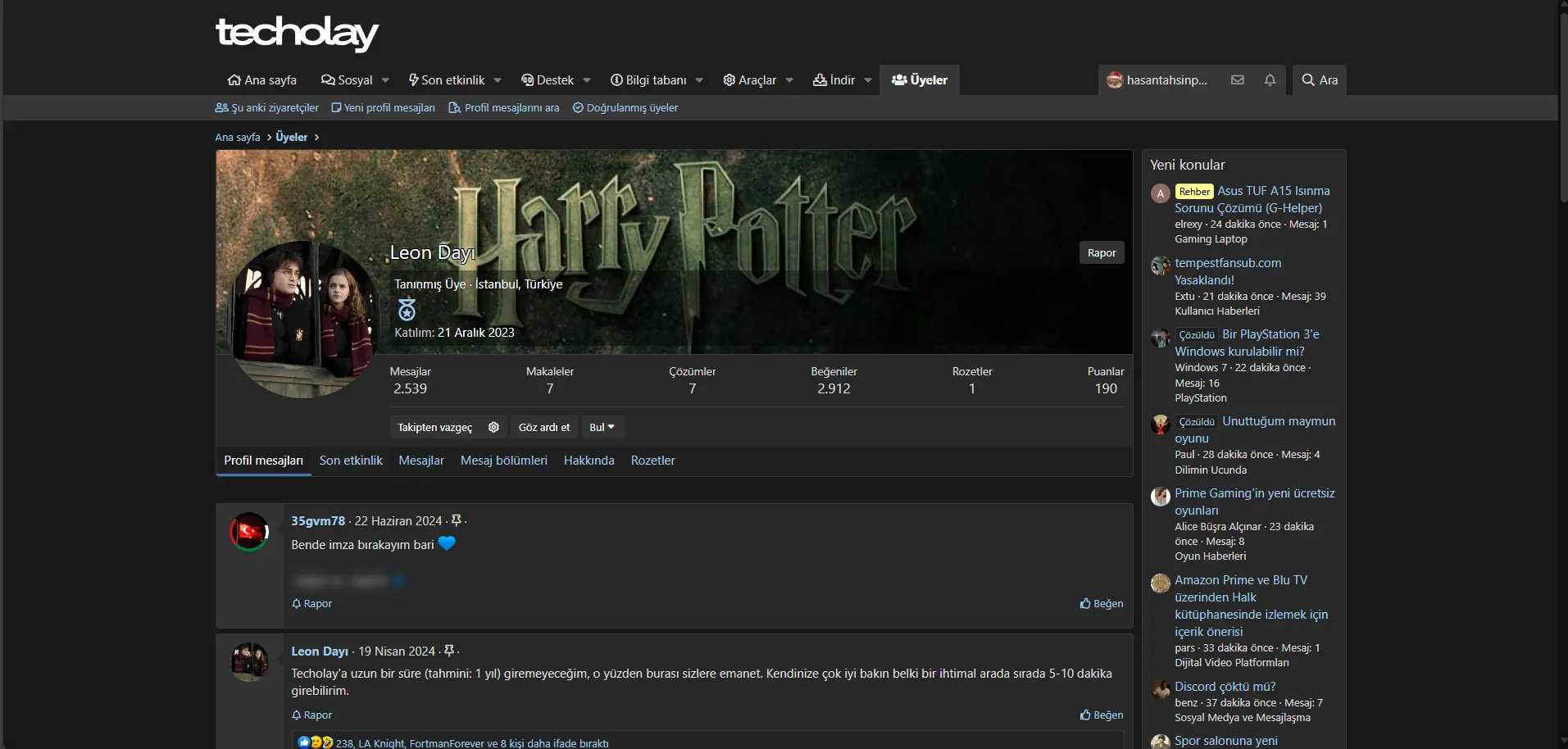Expand the İndir menu arrow

[868, 80]
